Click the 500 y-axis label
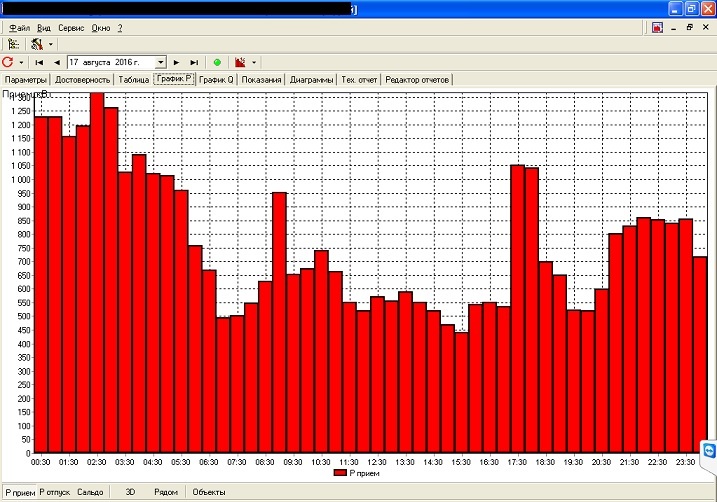The width and height of the screenshot is (717, 502). [24, 316]
